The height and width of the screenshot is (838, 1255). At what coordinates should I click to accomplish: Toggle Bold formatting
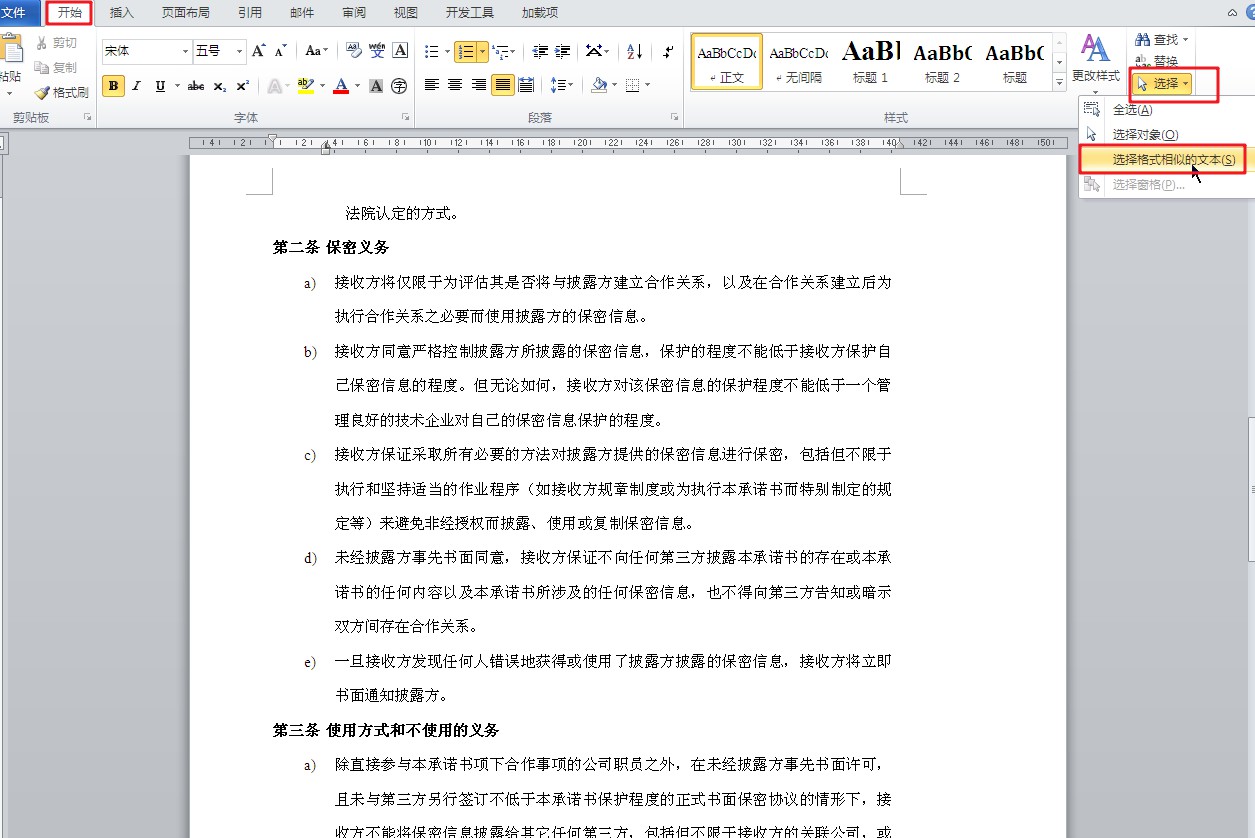(113, 87)
